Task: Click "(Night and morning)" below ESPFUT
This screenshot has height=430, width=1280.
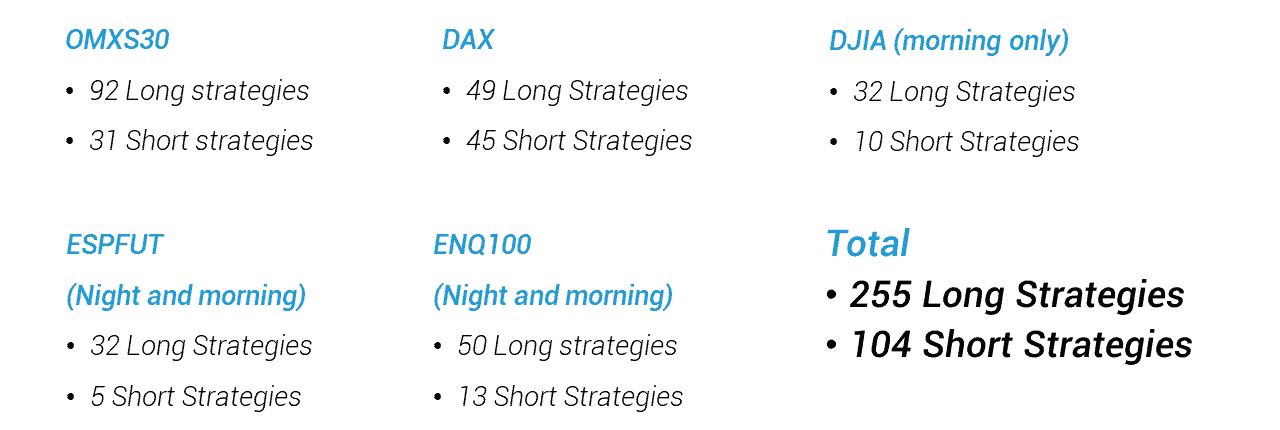Action: point(186,296)
